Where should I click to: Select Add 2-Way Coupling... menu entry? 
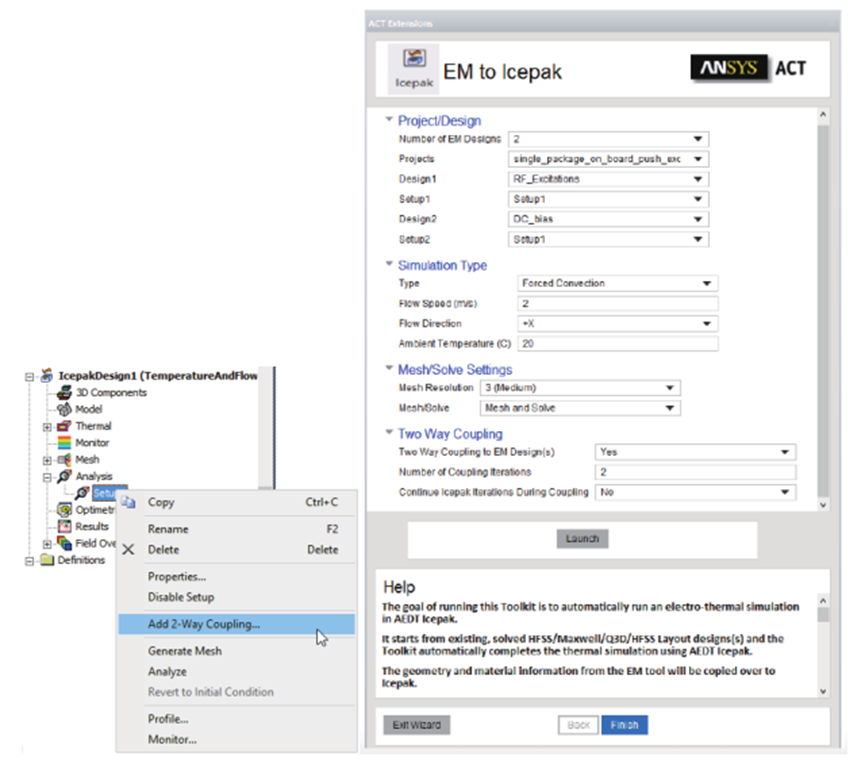click(237, 624)
